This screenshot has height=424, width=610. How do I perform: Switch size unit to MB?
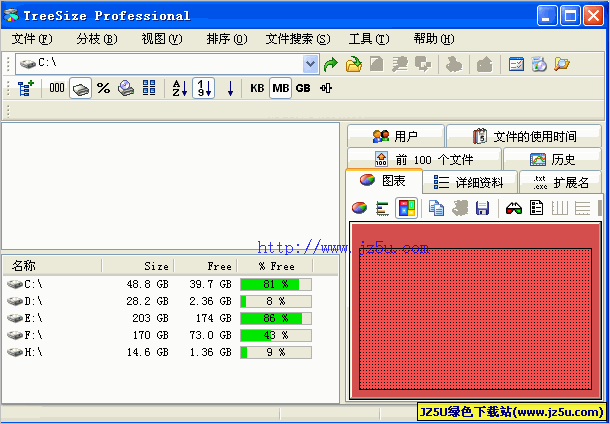click(280, 88)
